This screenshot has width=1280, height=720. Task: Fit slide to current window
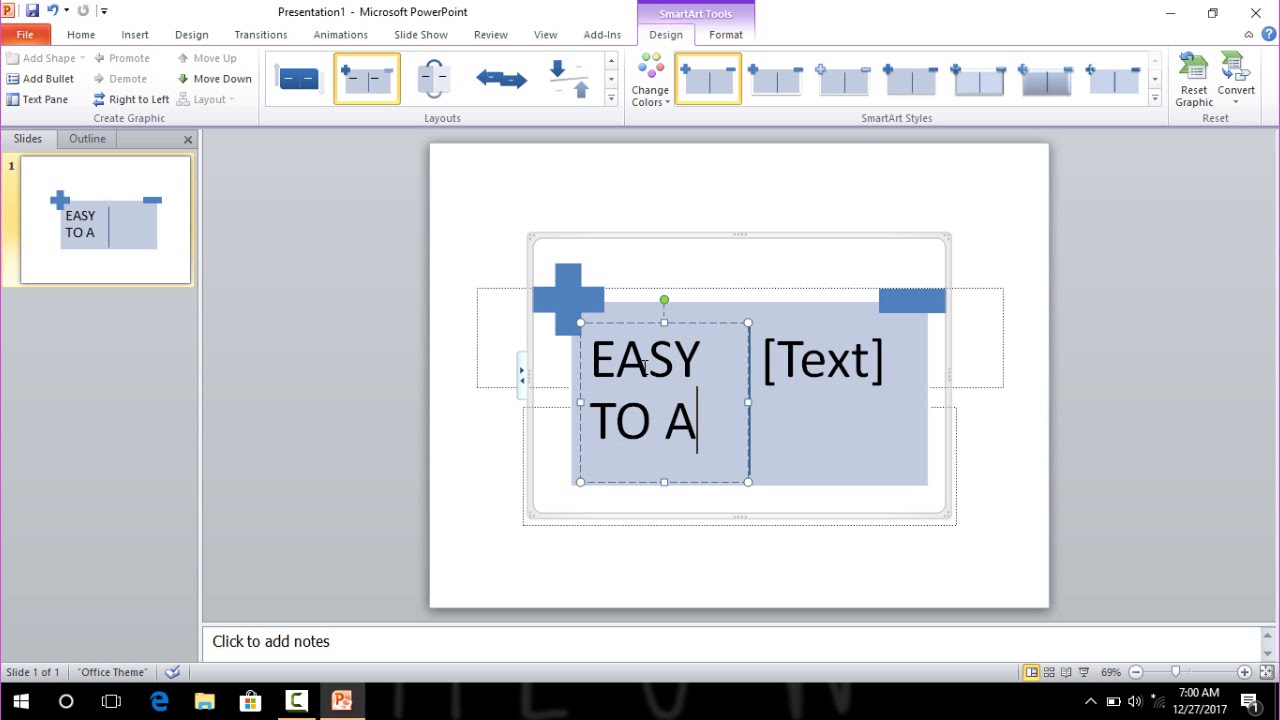point(1266,672)
